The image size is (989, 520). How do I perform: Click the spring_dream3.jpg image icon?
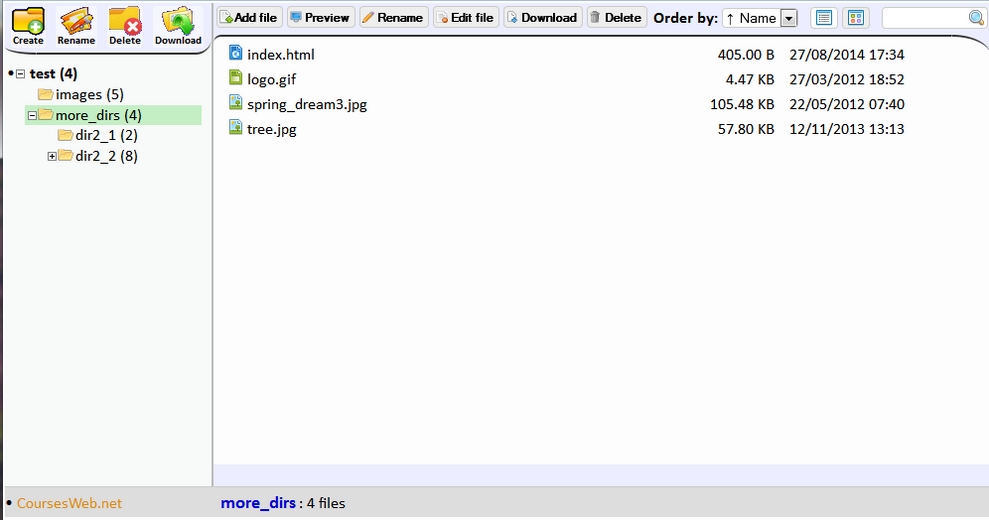click(235, 102)
